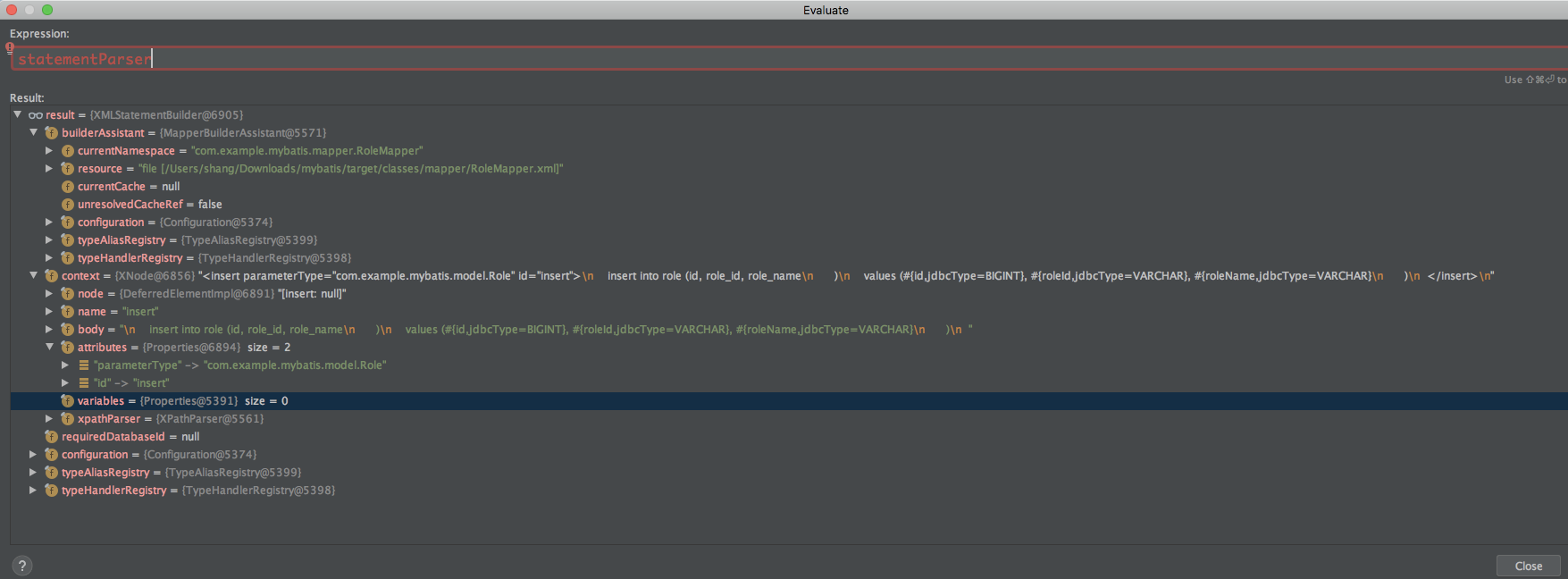Click the field icon next to unresolvedCacheRef
Image resolution: width=1568 pixels, height=579 pixels.
67,205
